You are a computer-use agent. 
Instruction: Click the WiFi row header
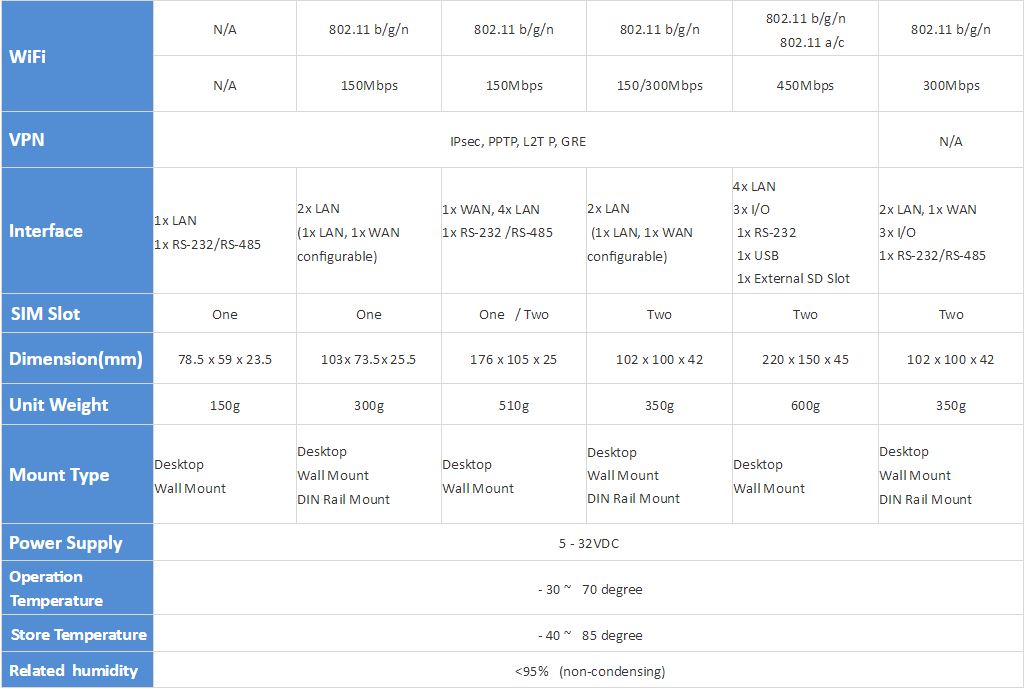tap(77, 56)
